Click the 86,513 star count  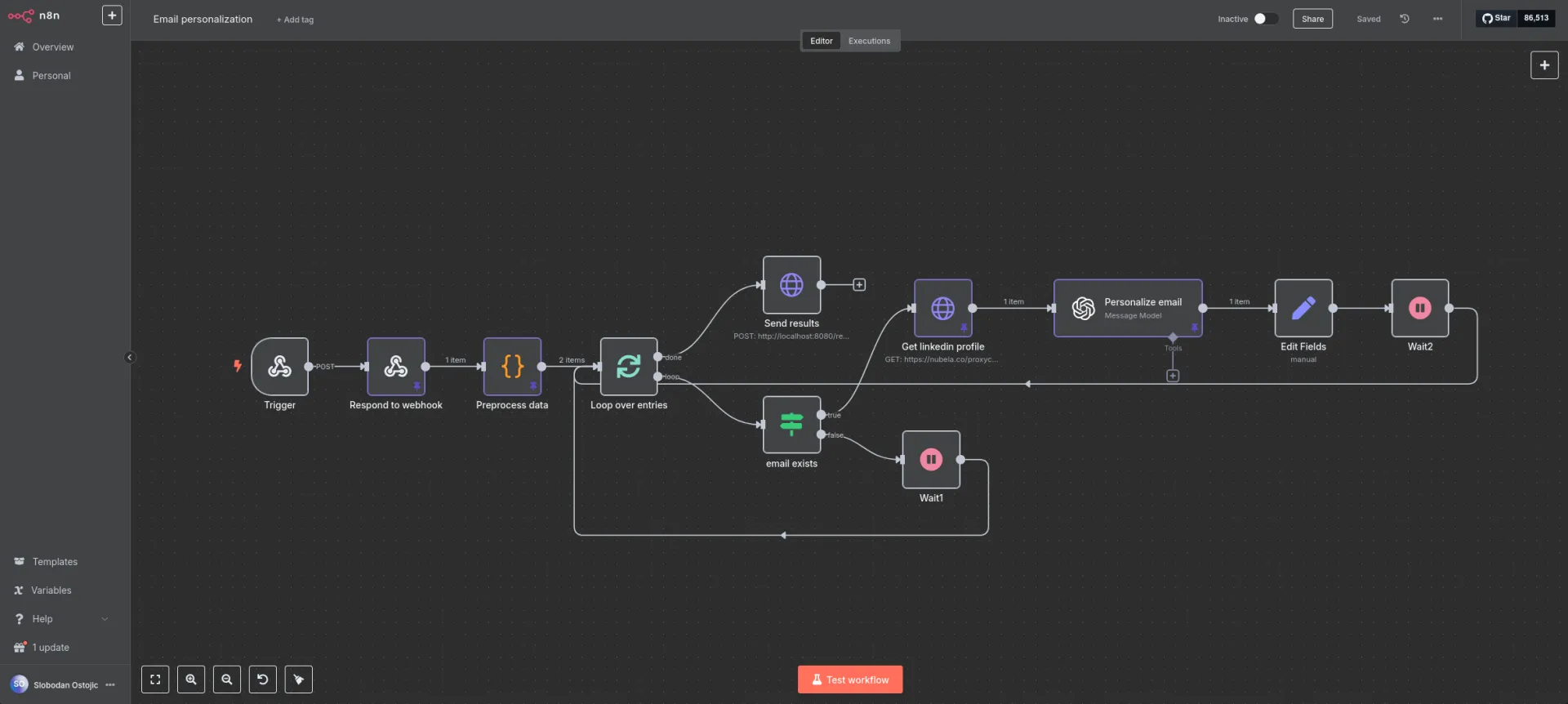1536,18
